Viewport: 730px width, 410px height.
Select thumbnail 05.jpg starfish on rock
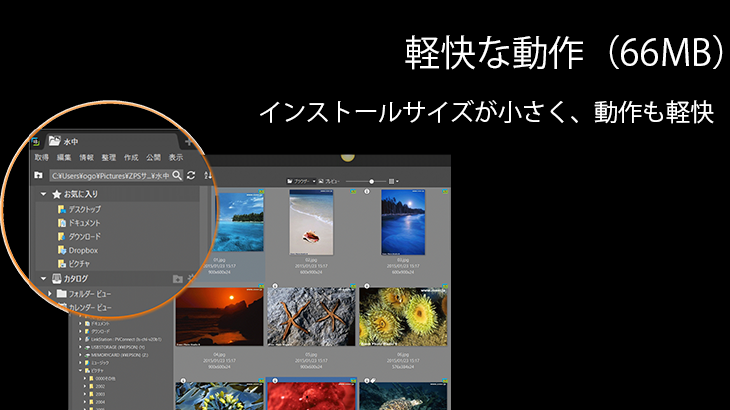point(311,316)
